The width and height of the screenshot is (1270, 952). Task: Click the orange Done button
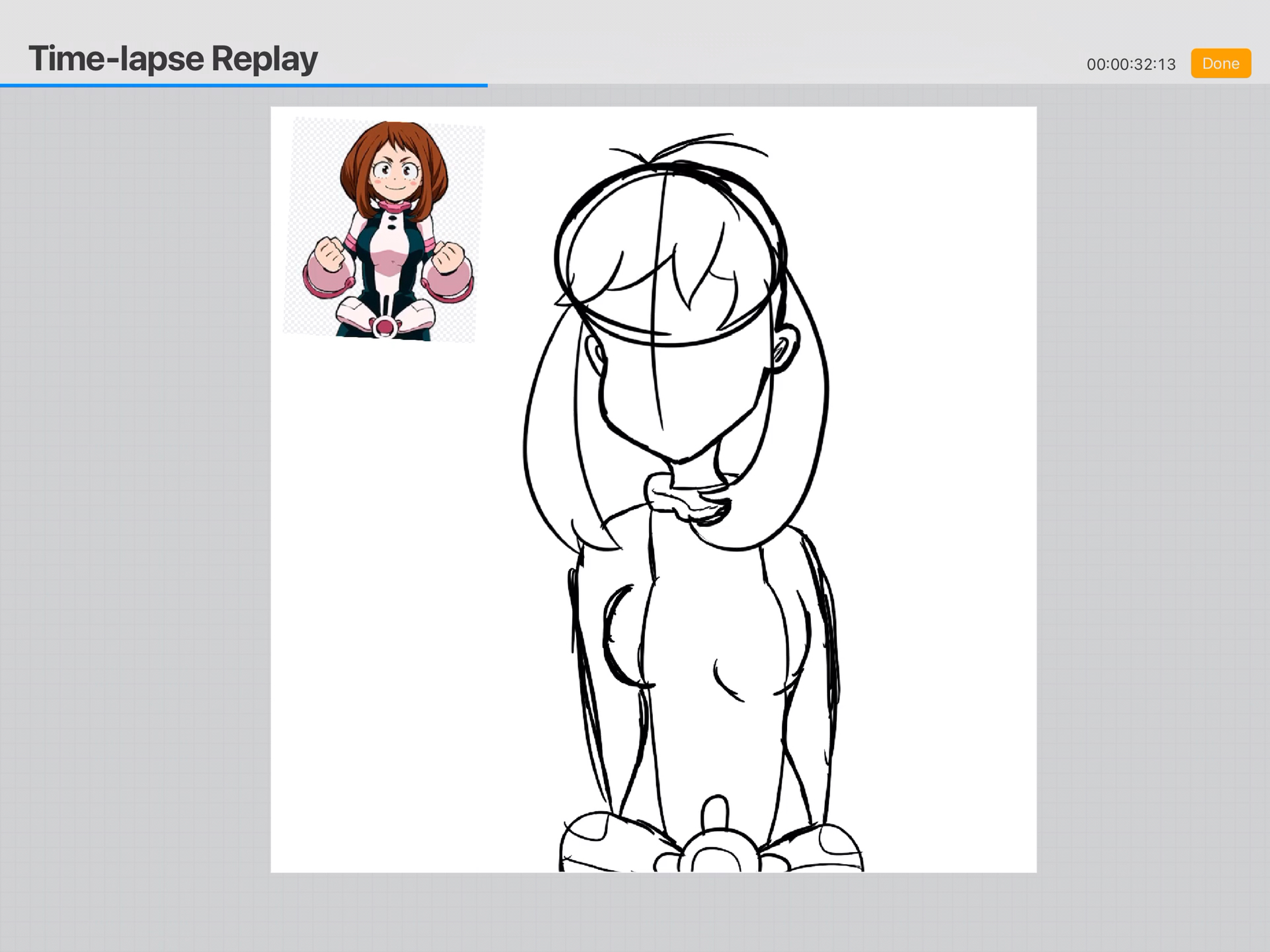(x=1220, y=63)
